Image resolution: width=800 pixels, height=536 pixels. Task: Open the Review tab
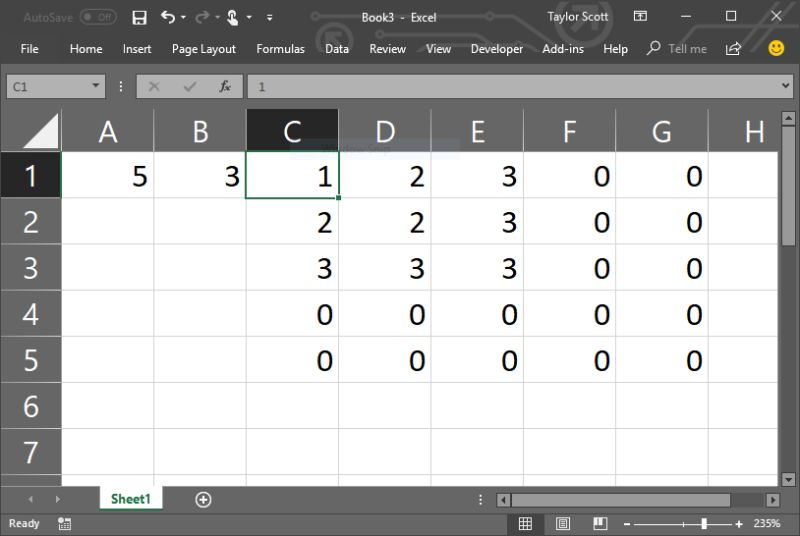coord(387,48)
